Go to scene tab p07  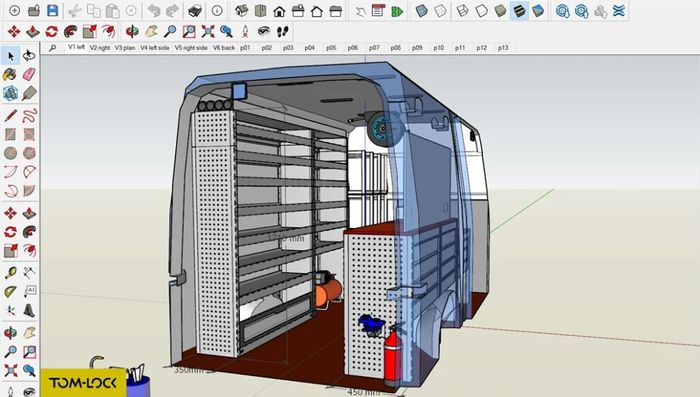click(374, 47)
